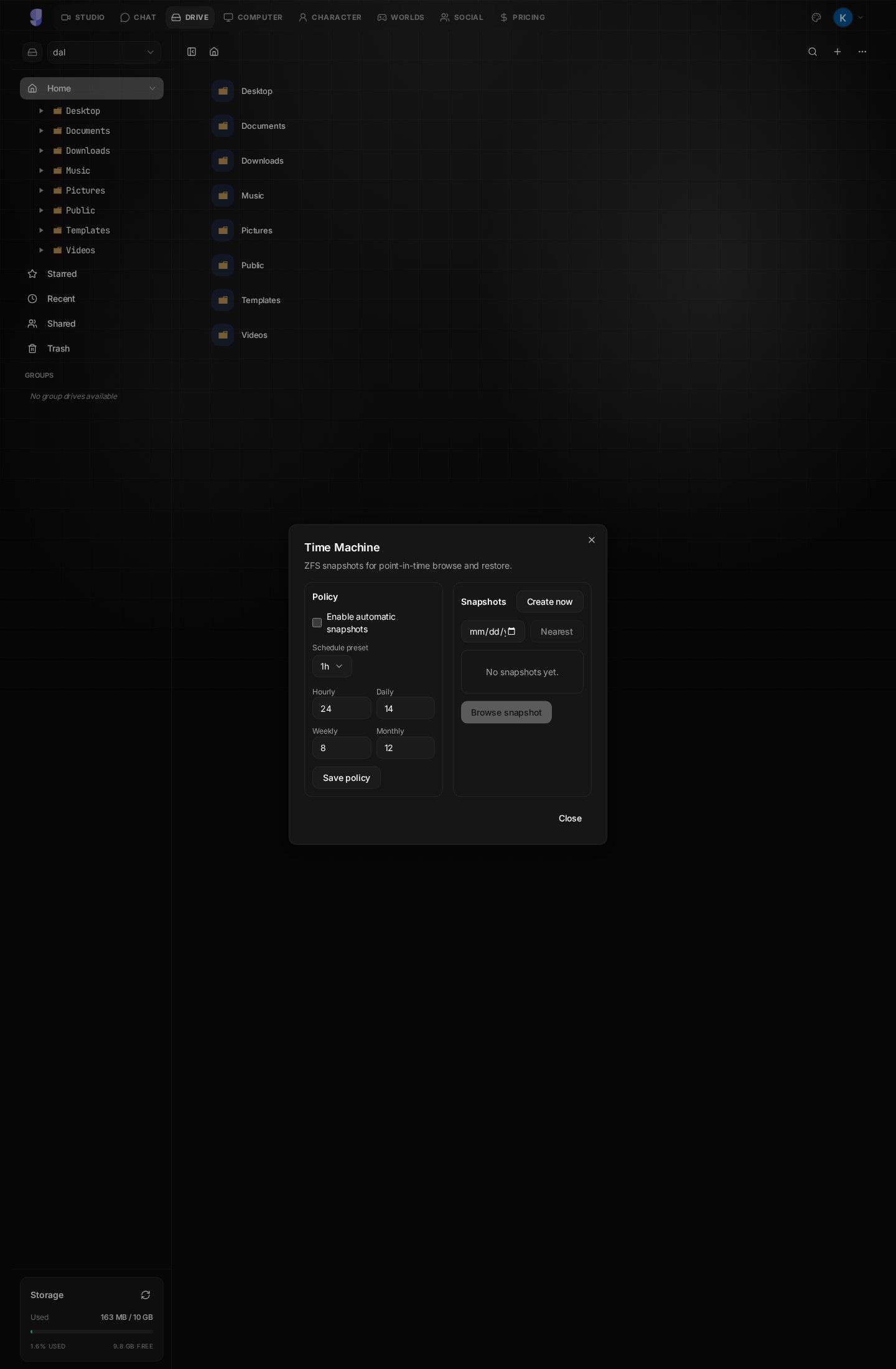Click the Daily retention field
896x1369 pixels.
pyautogui.click(x=406, y=708)
